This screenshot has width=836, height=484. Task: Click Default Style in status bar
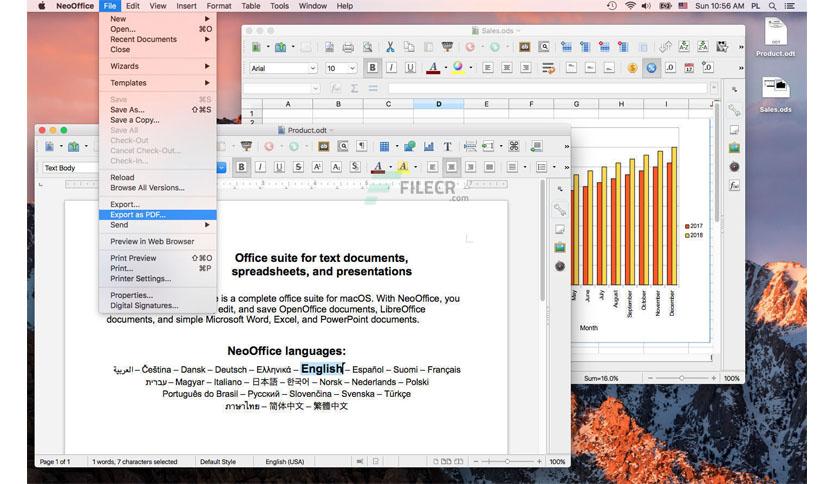coord(218,462)
